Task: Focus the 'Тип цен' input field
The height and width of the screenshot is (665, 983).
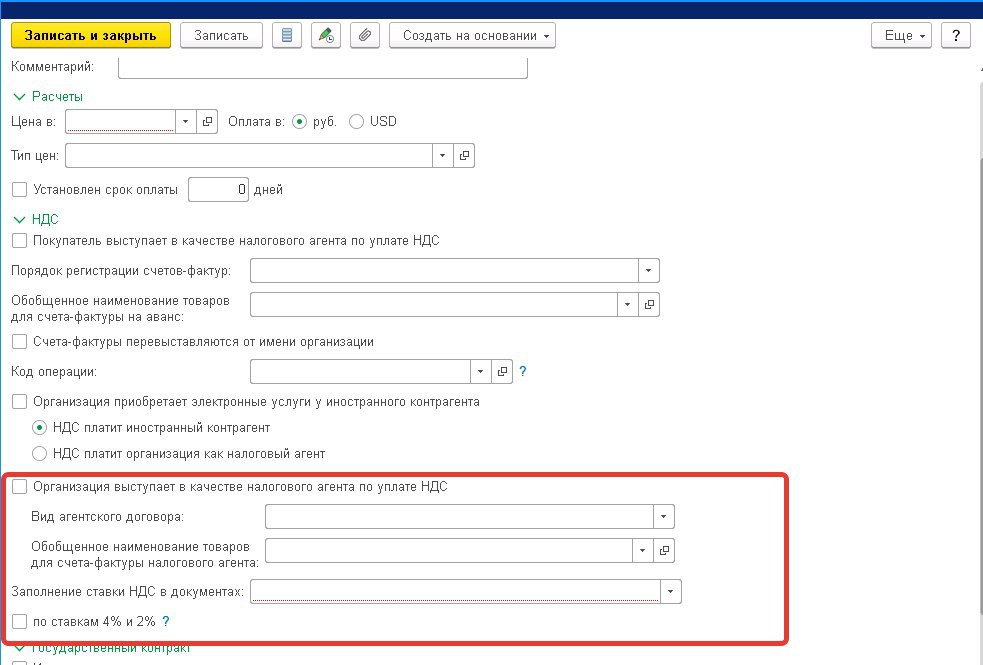Action: pyautogui.click(x=249, y=155)
